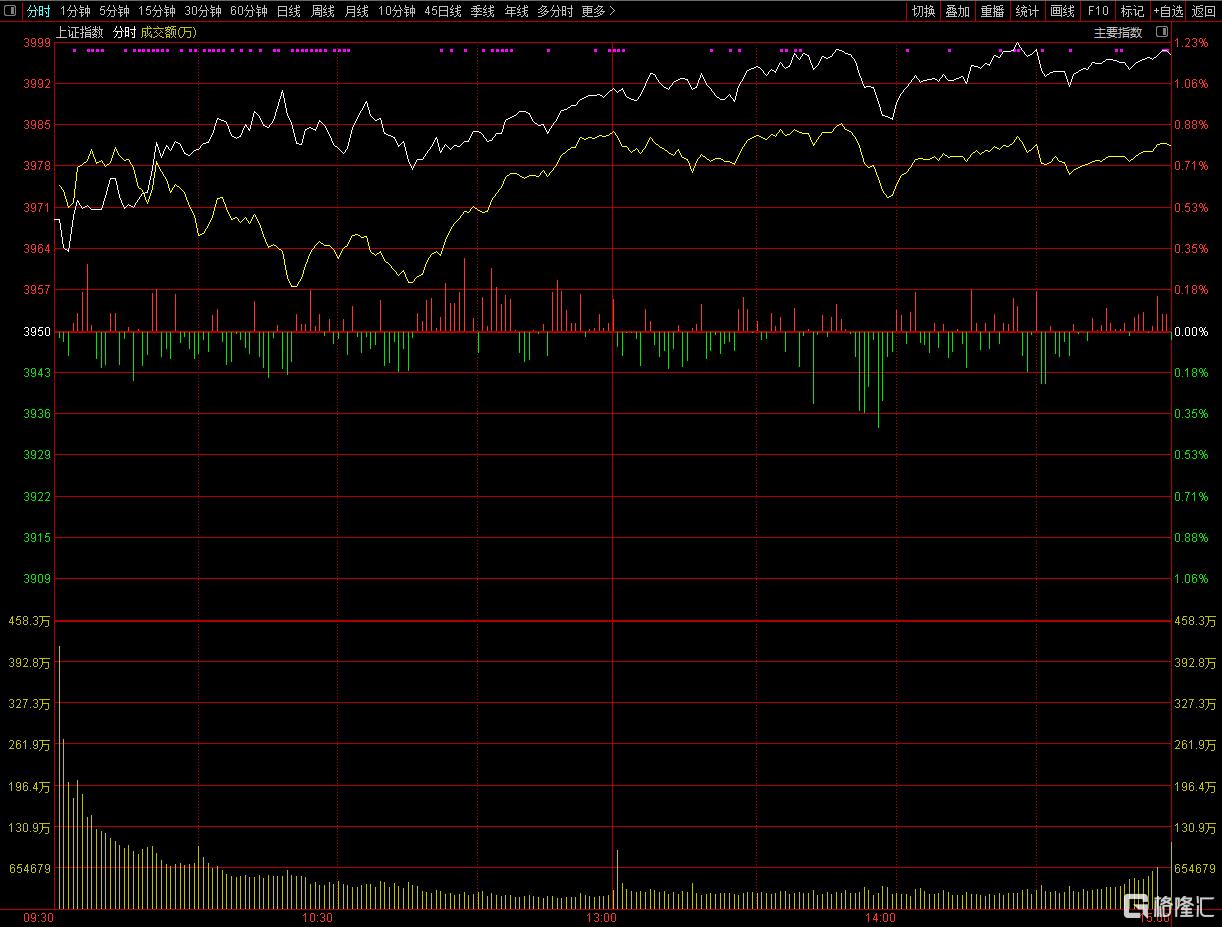Click the panel layout icon at top-left

(11, 11)
